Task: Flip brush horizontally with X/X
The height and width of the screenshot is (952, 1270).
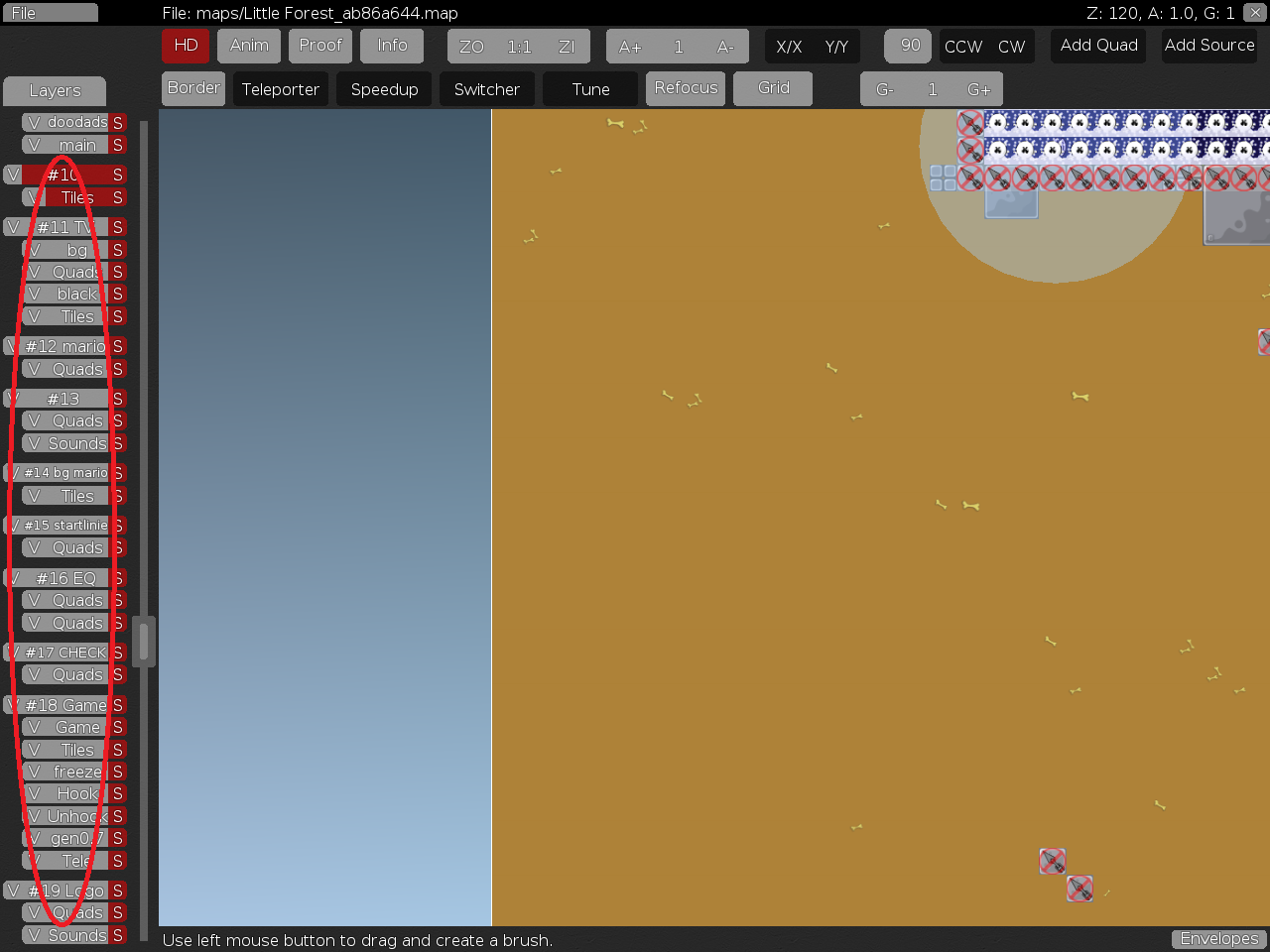Action: click(x=789, y=47)
